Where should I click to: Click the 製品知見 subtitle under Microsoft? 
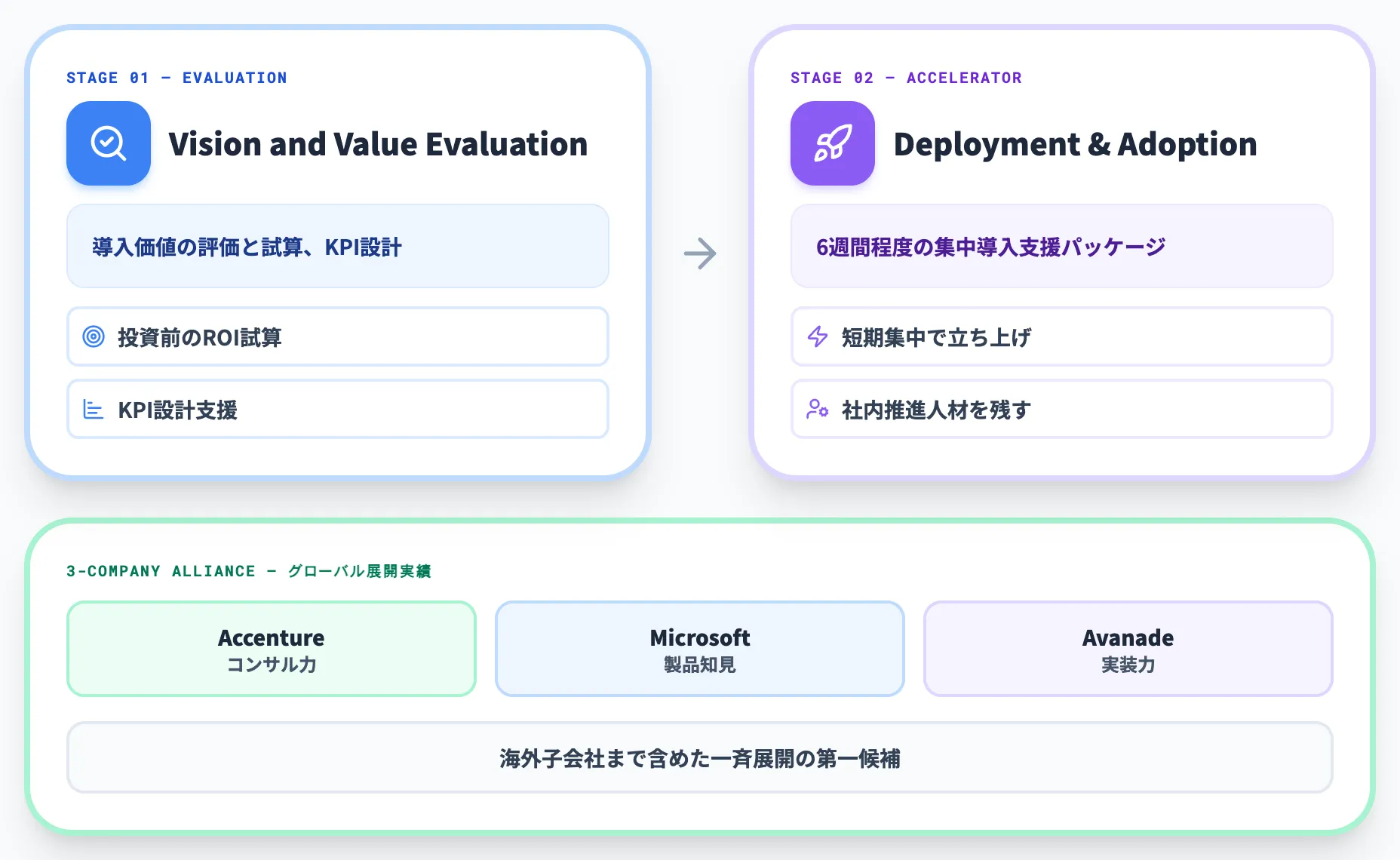(x=700, y=665)
